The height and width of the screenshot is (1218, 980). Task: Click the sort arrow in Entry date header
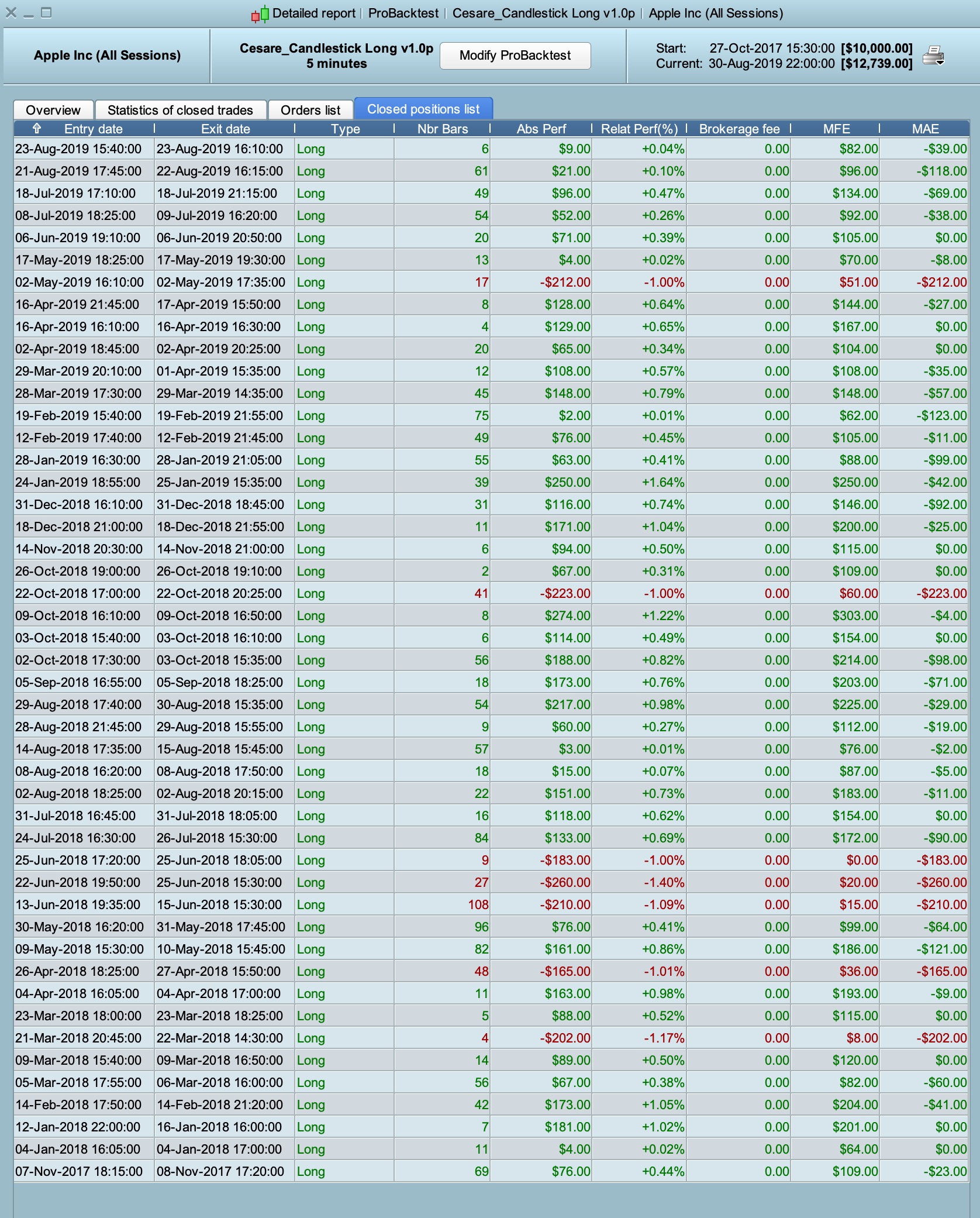37,128
